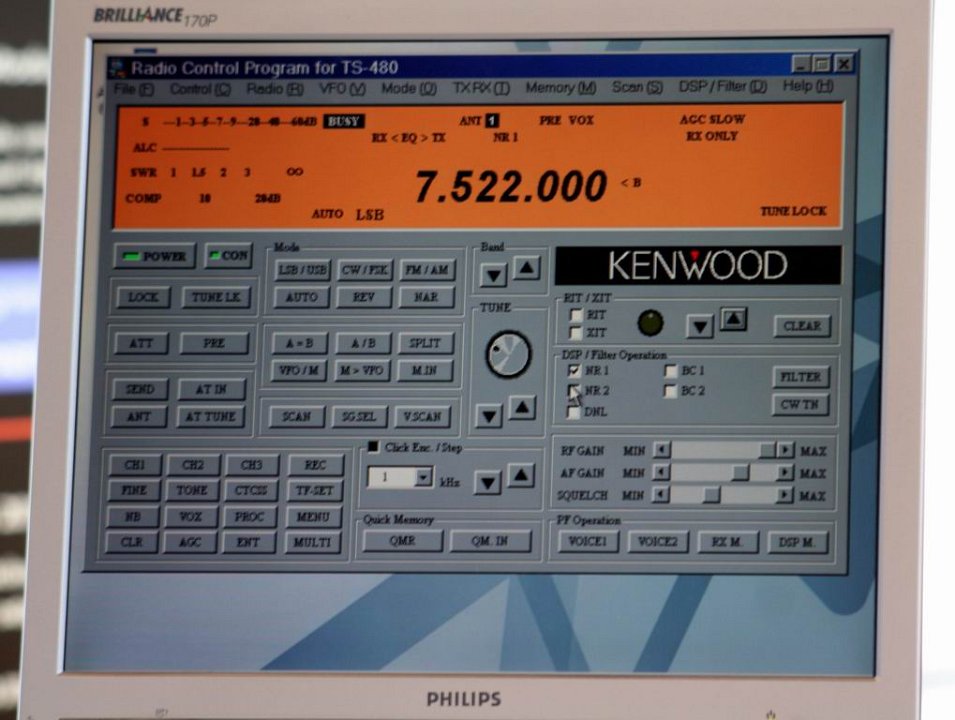Click the AF GAIN right arrow
955x720 pixels.
786,473
